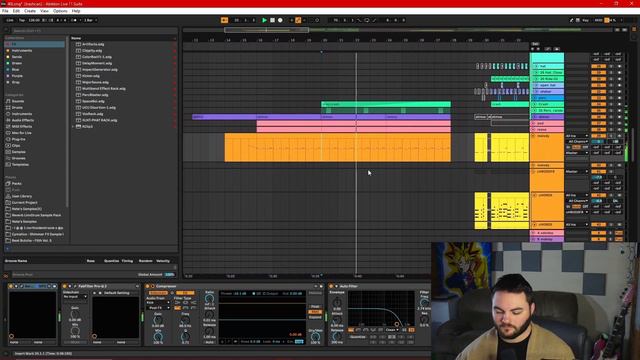Expand the last folder in browser list
The height and width of the screenshot is (360, 640).
point(73,127)
